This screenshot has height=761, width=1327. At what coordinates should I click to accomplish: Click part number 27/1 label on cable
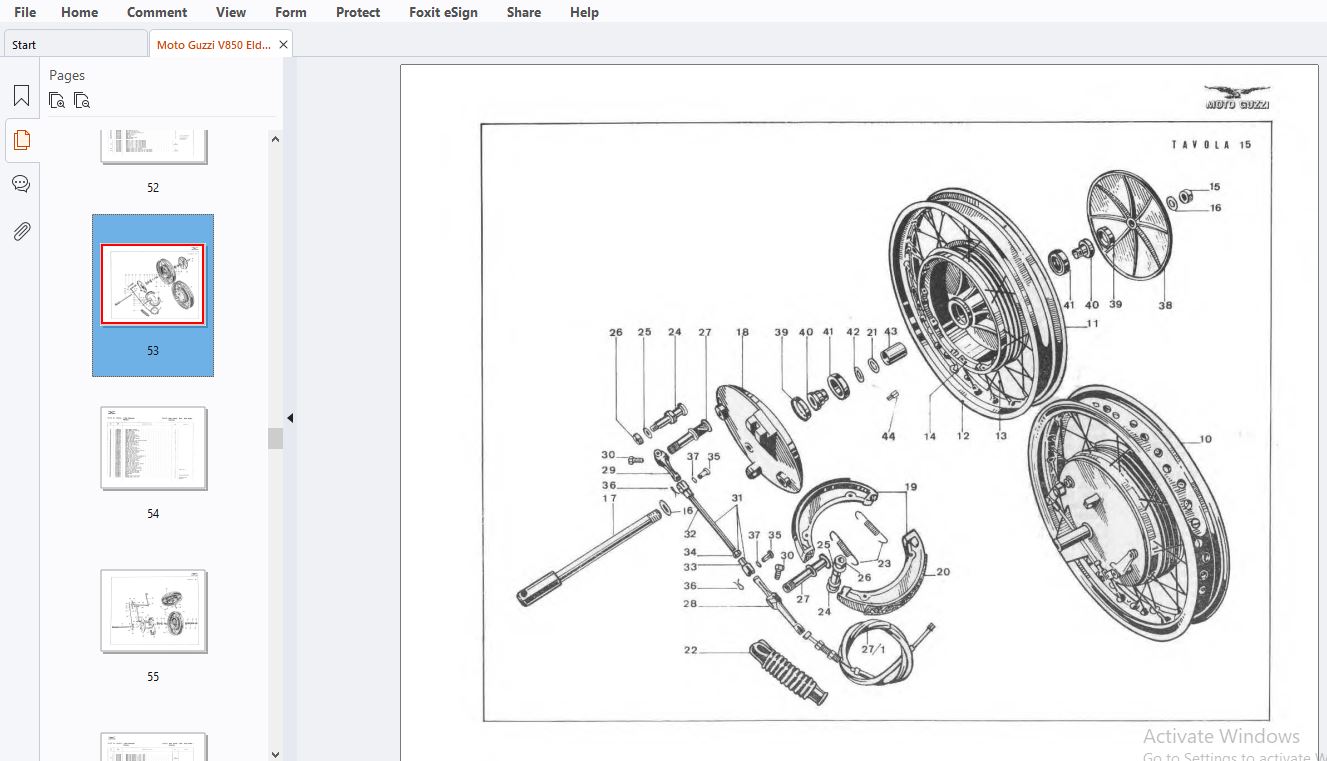pyautogui.click(x=874, y=649)
